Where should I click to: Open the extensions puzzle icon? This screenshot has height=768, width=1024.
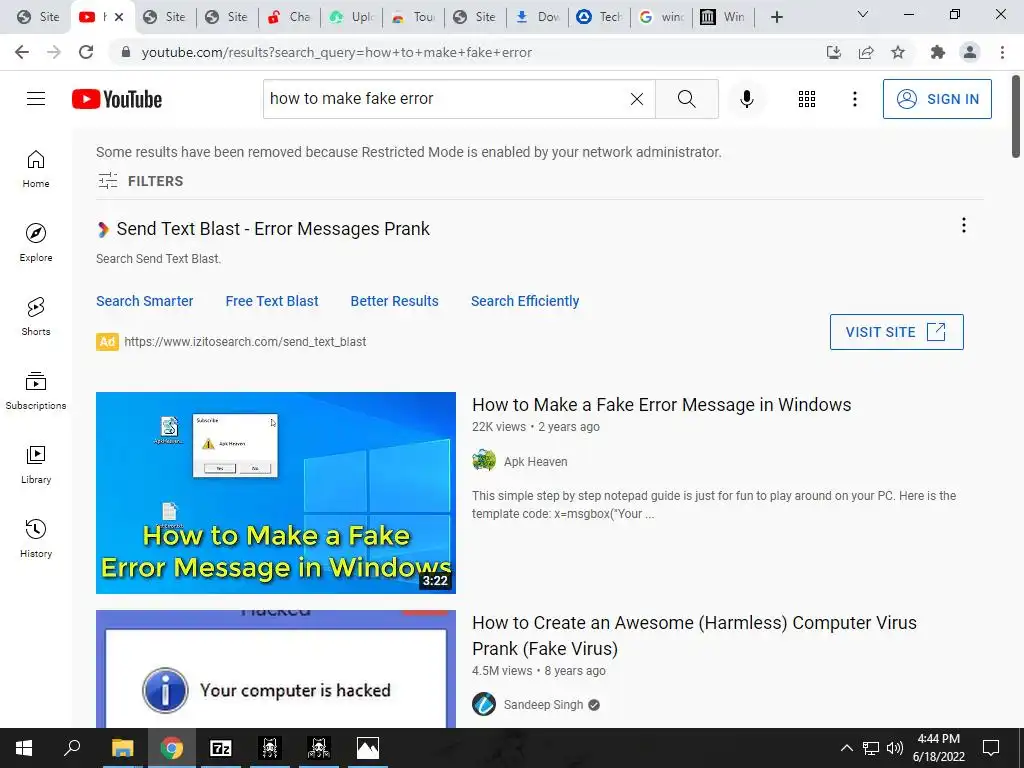pyautogui.click(x=938, y=52)
